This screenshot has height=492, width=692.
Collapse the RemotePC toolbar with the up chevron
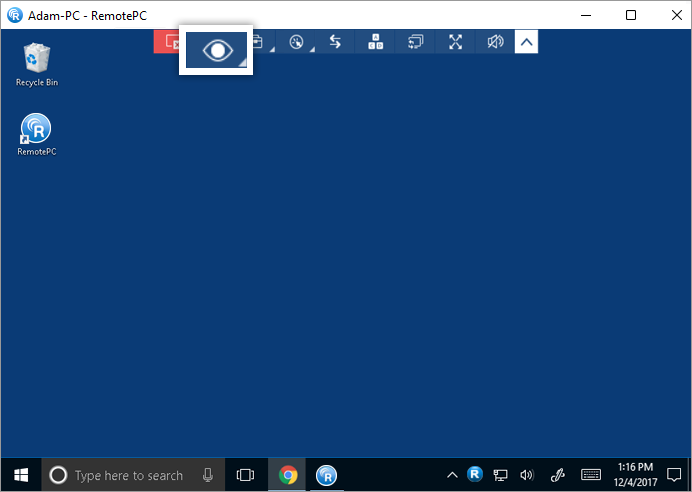527,42
